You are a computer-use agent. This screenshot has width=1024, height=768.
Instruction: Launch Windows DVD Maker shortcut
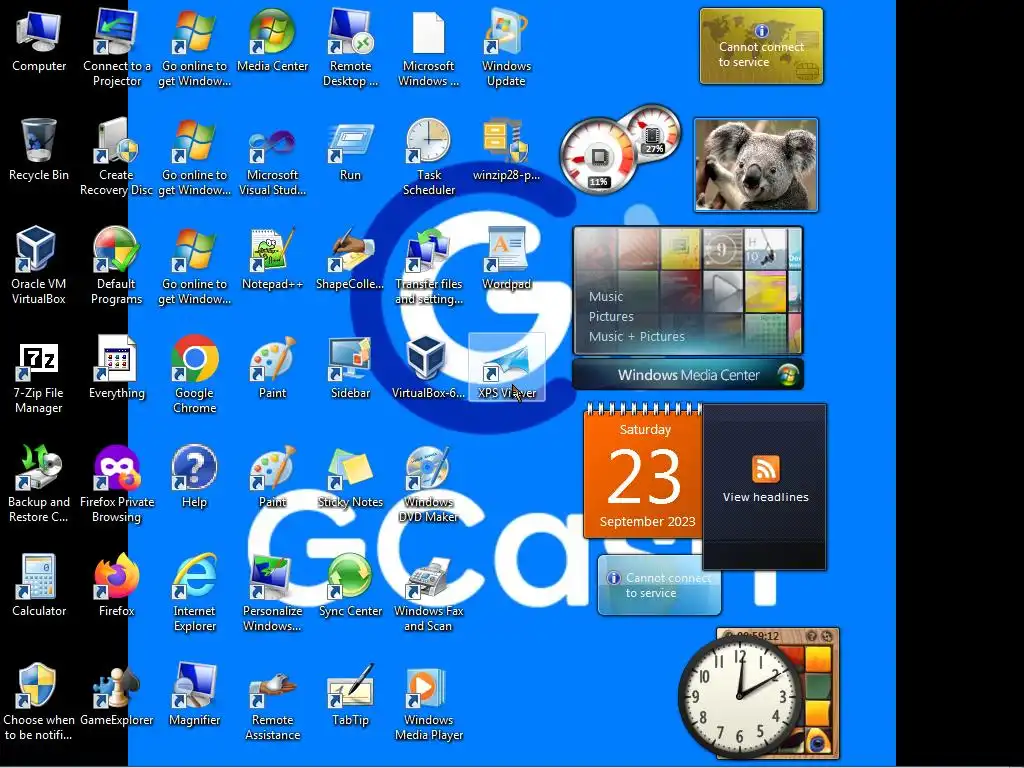(428, 483)
